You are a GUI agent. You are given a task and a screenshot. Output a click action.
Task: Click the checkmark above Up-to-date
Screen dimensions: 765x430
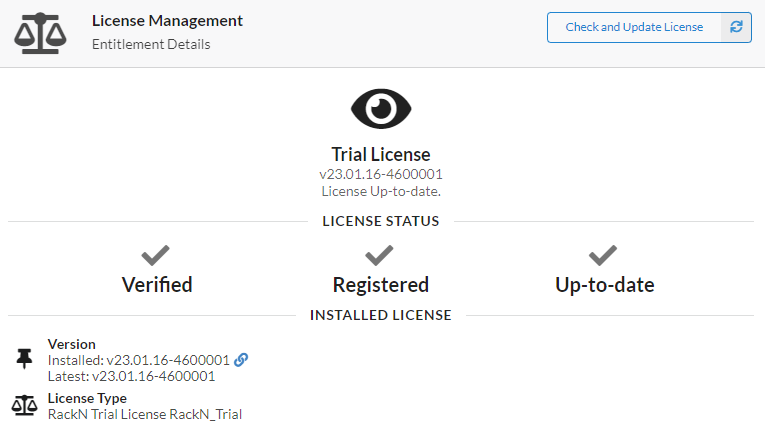point(604,255)
